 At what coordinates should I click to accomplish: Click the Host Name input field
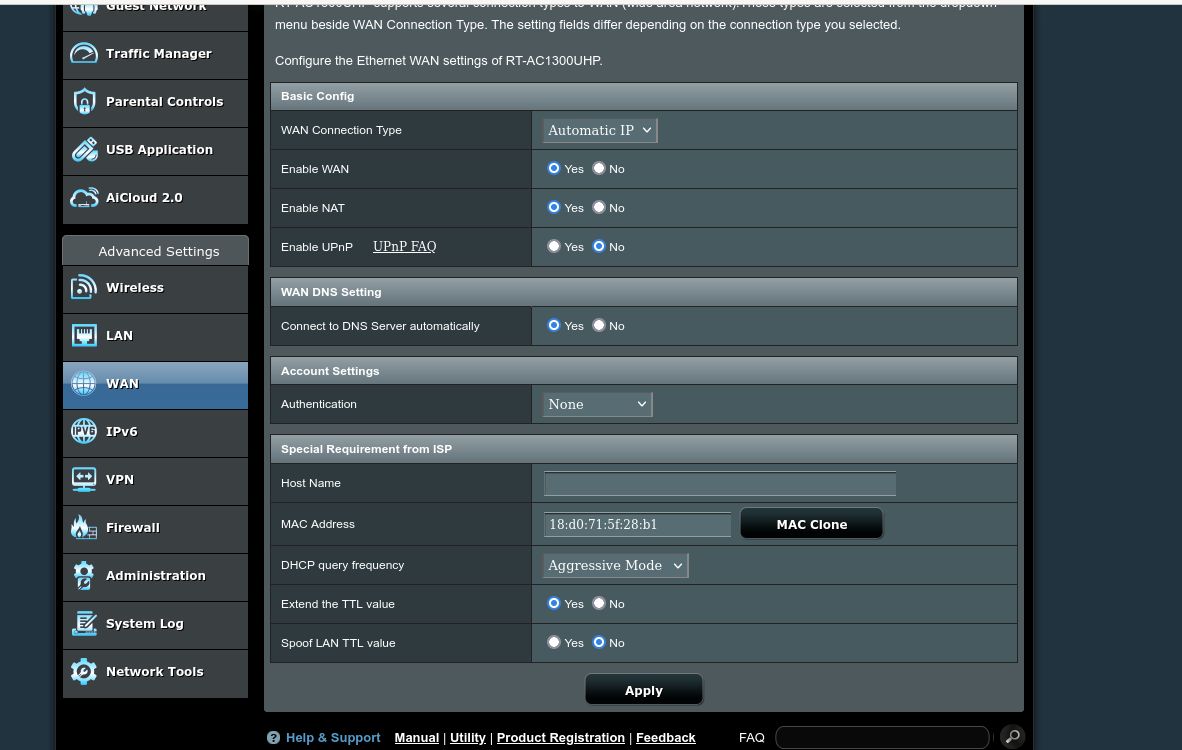point(719,484)
